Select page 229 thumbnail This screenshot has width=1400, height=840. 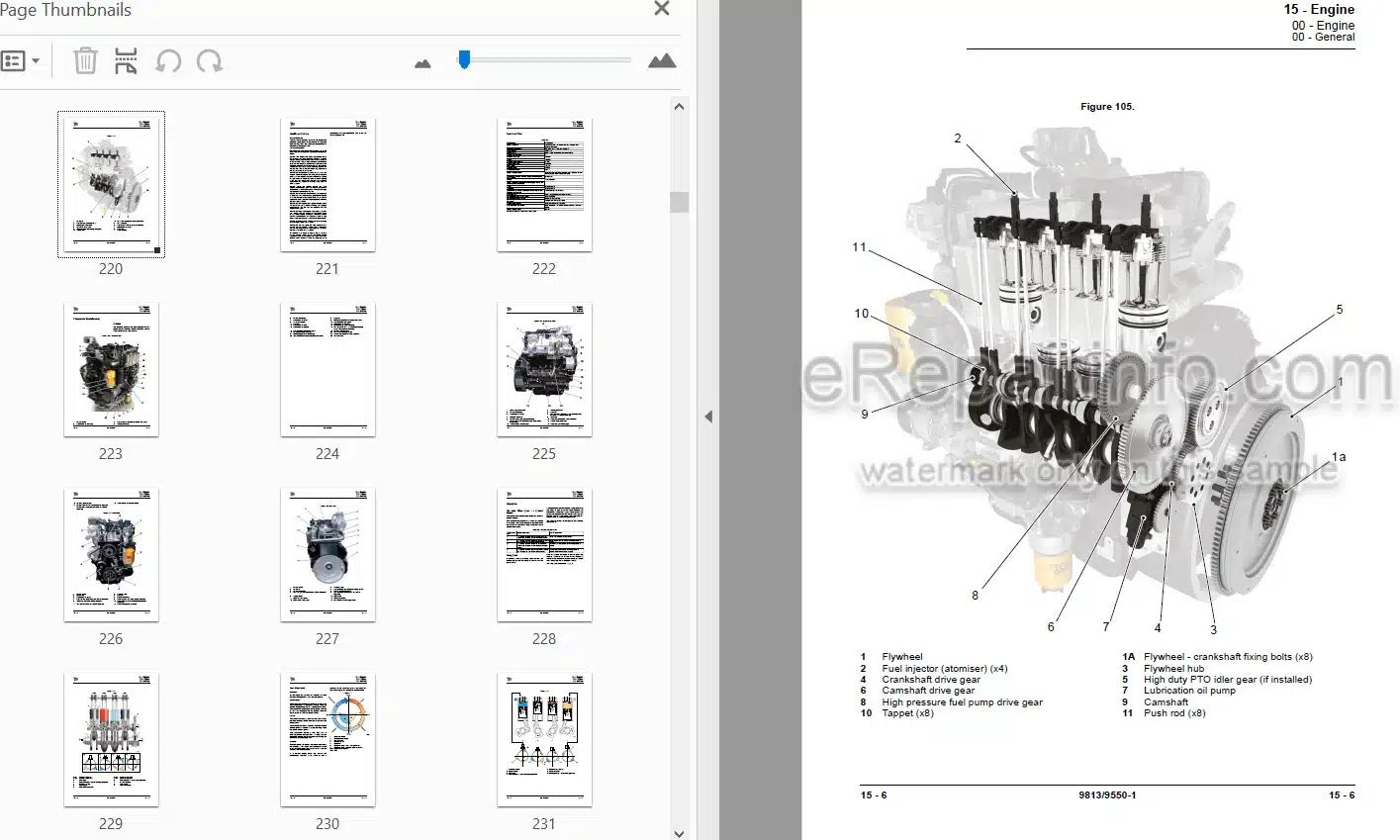tap(111, 739)
